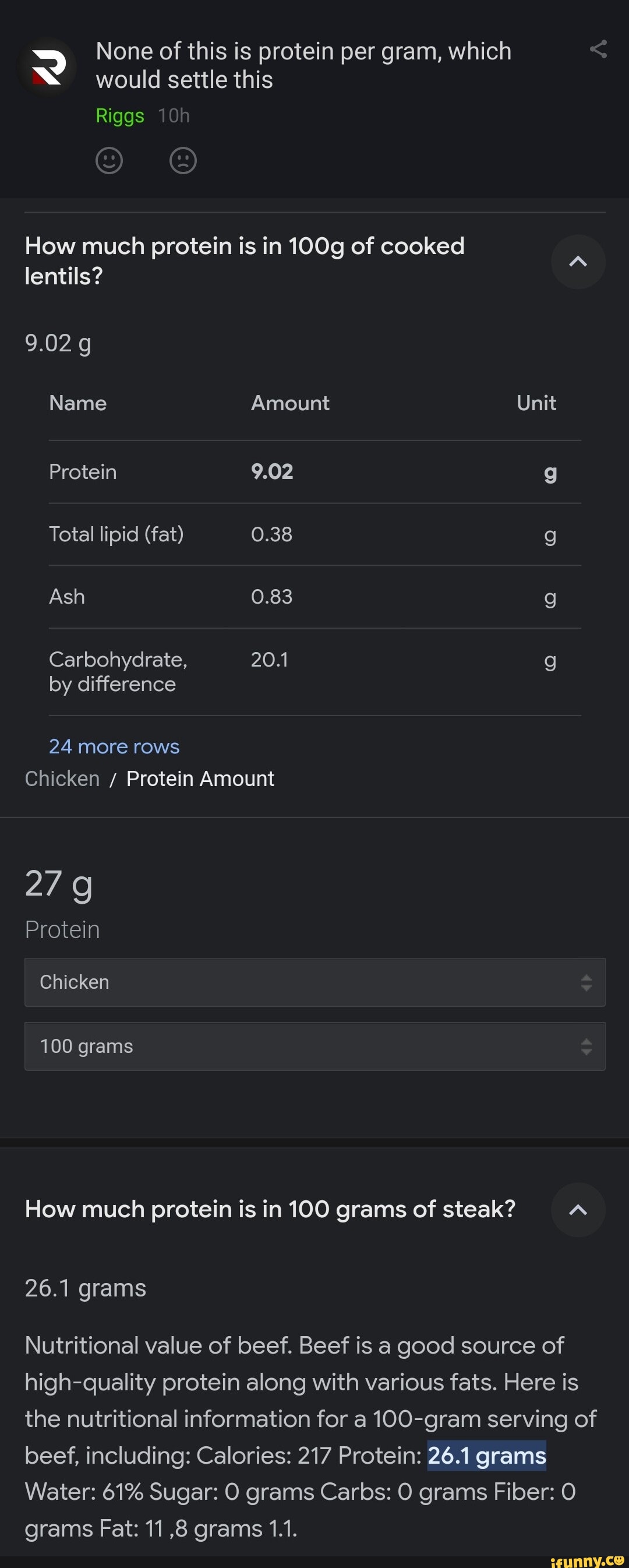Collapse the steak protein question
The height and width of the screenshot is (1568, 629).
[577, 1210]
